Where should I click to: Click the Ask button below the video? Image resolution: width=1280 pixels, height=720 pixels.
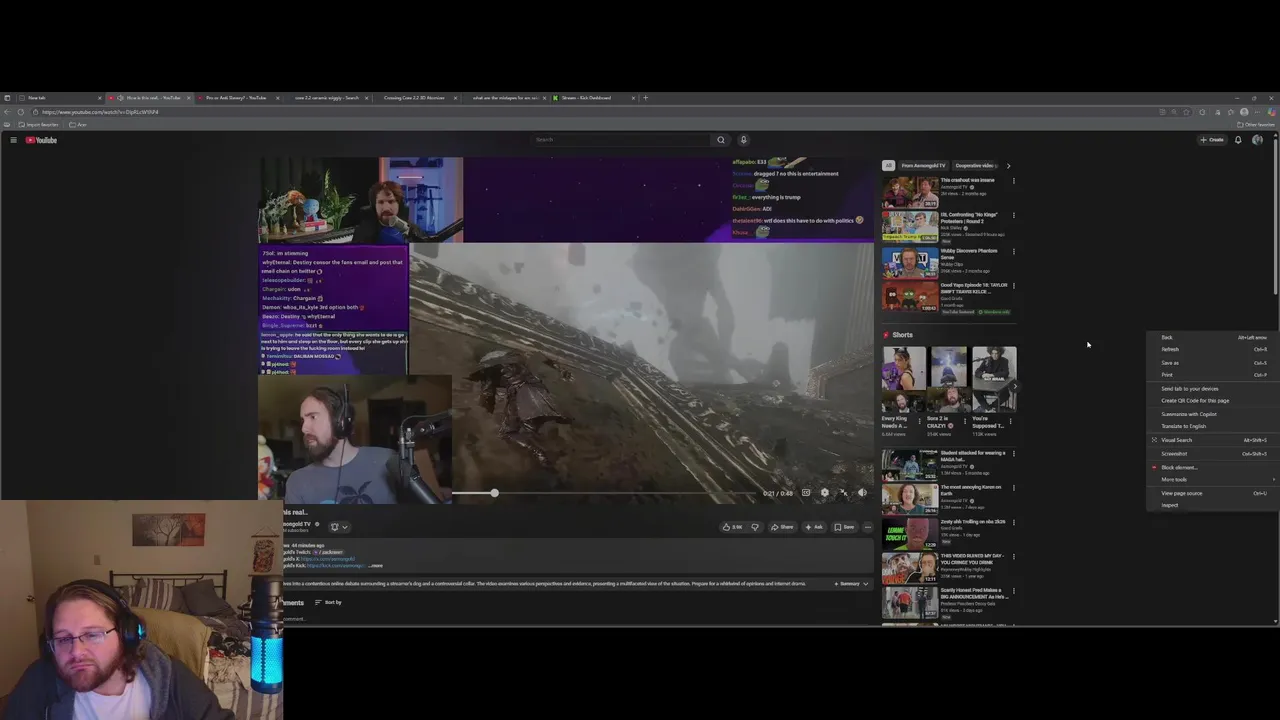click(x=814, y=527)
